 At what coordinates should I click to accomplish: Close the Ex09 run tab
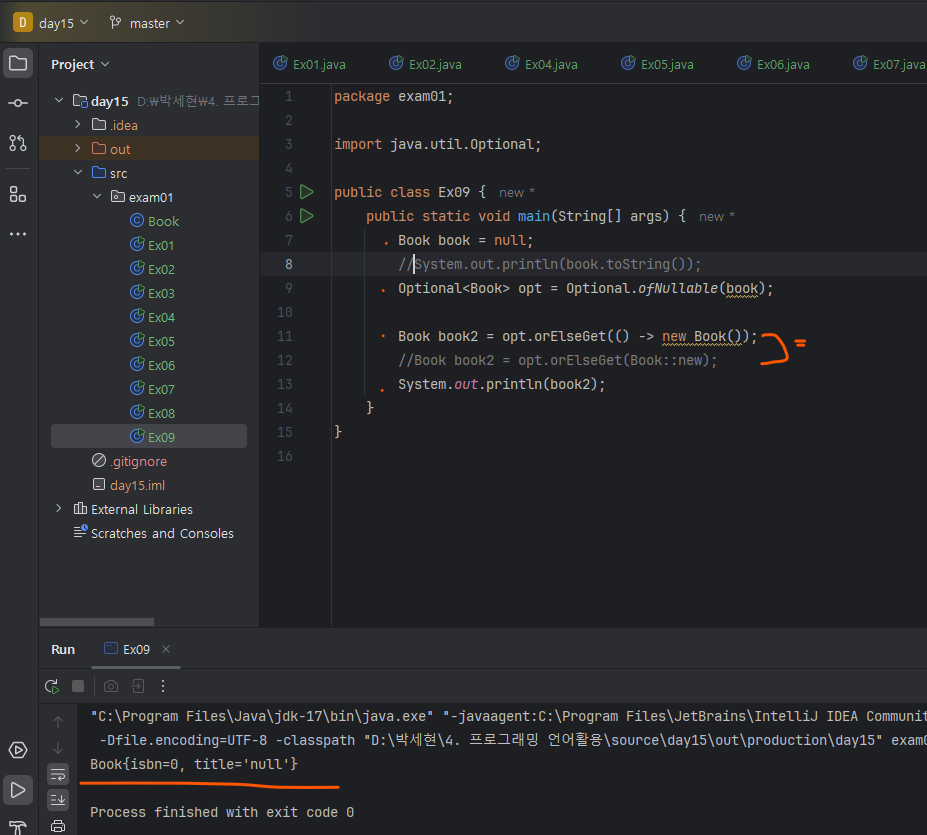point(166,649)
